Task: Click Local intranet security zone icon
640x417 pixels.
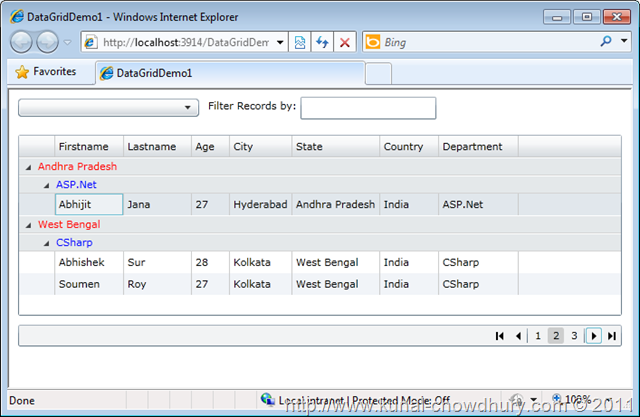Action: (268, 399)
